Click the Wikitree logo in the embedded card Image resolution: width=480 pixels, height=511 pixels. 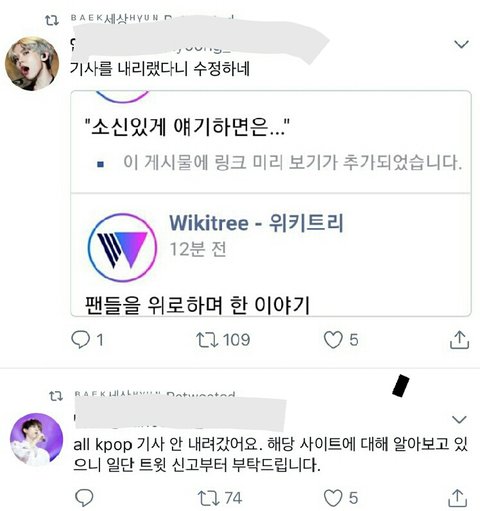[122, 248]
